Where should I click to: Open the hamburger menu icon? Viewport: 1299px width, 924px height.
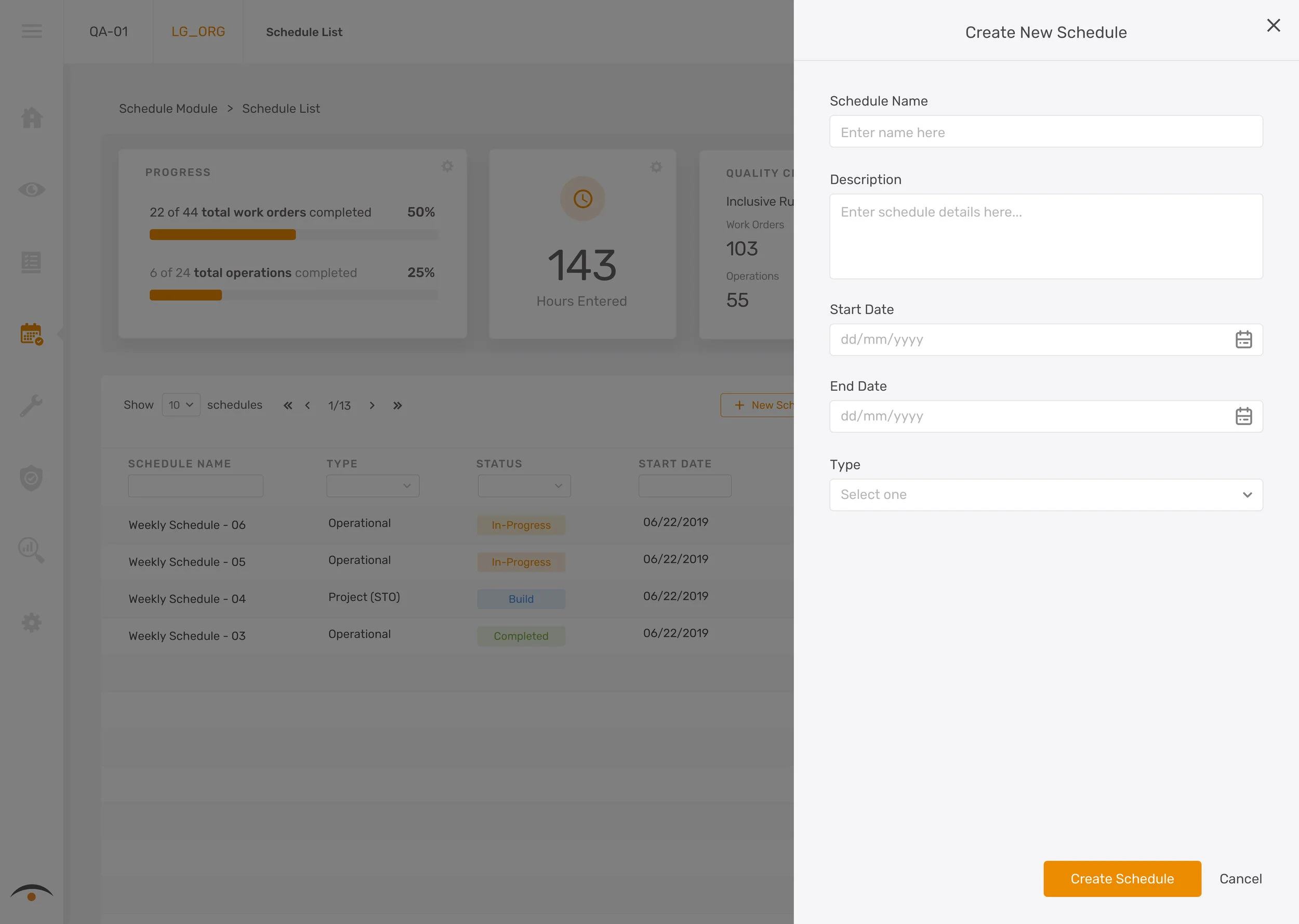[x=32, y=31]
